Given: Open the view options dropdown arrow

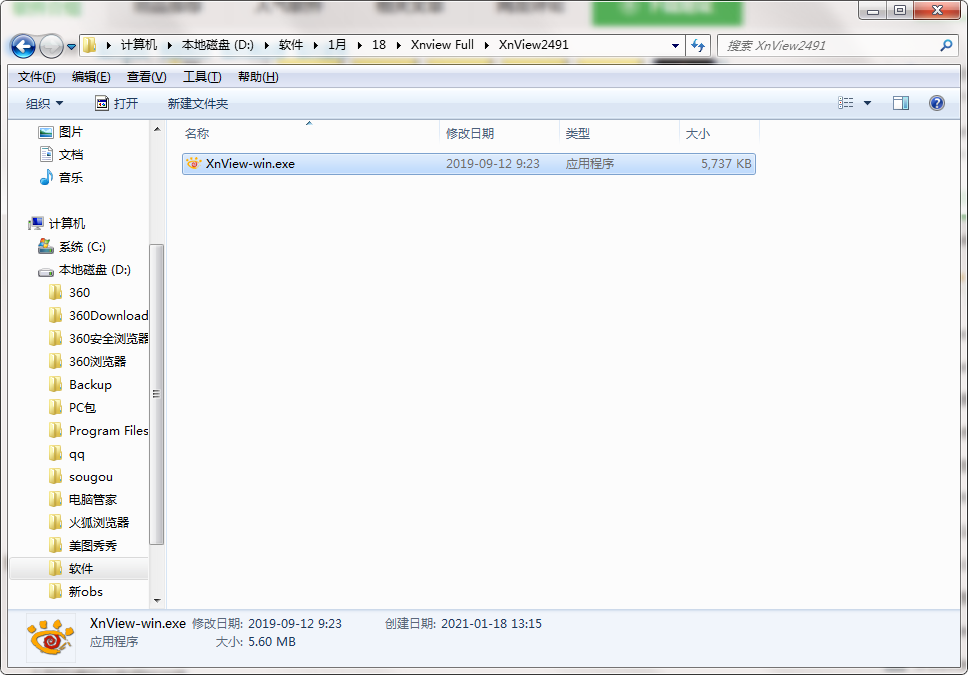Looking at the screenshot, I should 867,103.
